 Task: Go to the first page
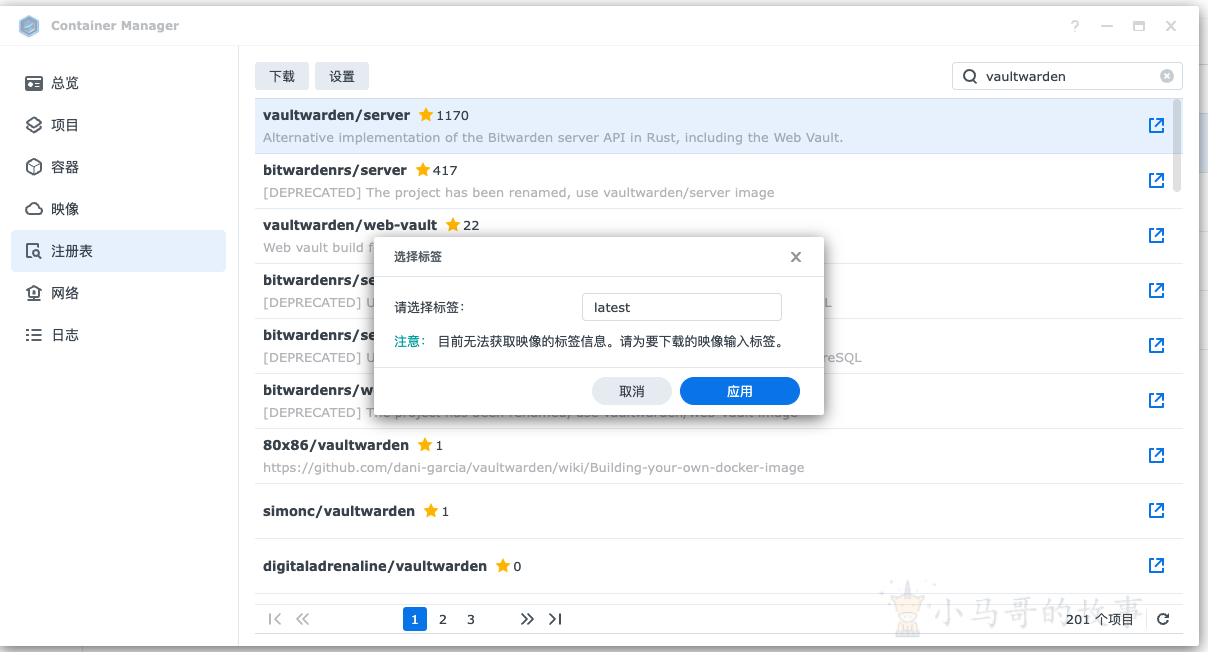click(x=275, y=619)
